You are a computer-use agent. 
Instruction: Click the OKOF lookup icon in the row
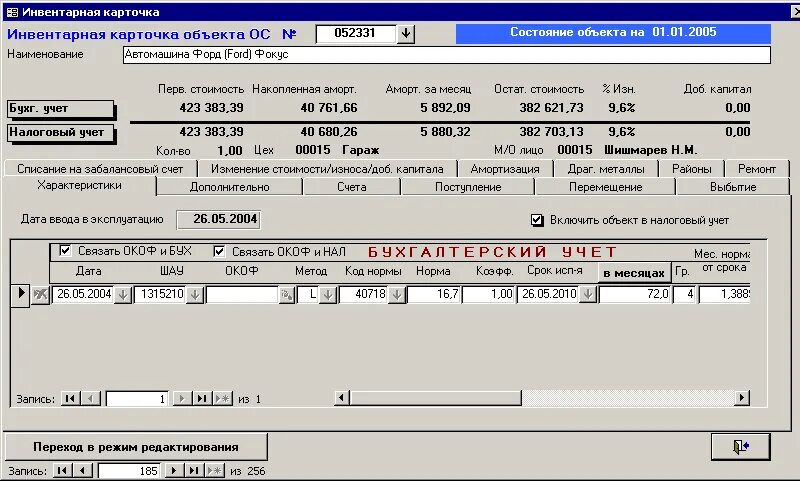pyautogui.click(x=287, y=294)
